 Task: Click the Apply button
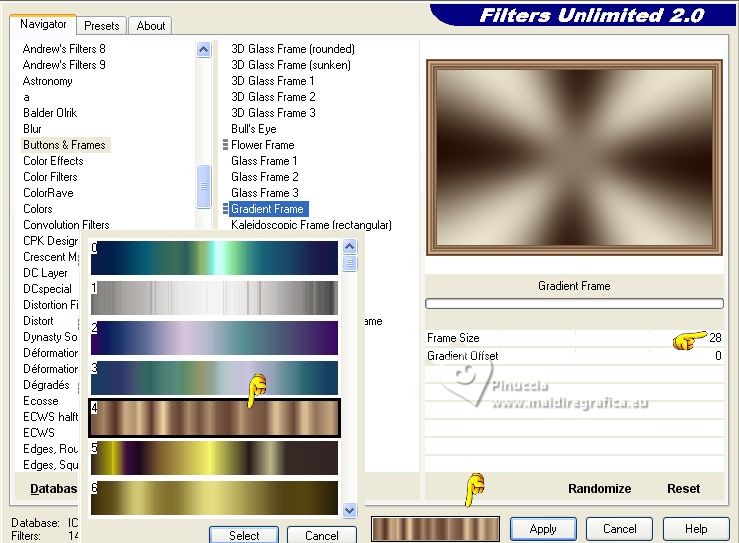(543, 529)
